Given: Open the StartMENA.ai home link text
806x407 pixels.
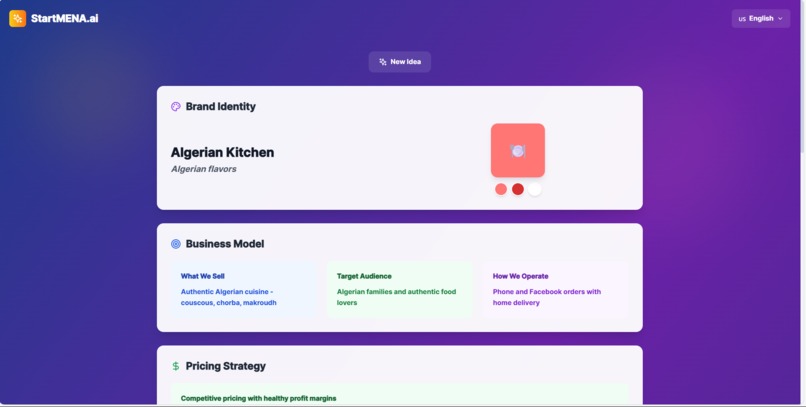Looking at the screenshot, I should pos(64,18).
